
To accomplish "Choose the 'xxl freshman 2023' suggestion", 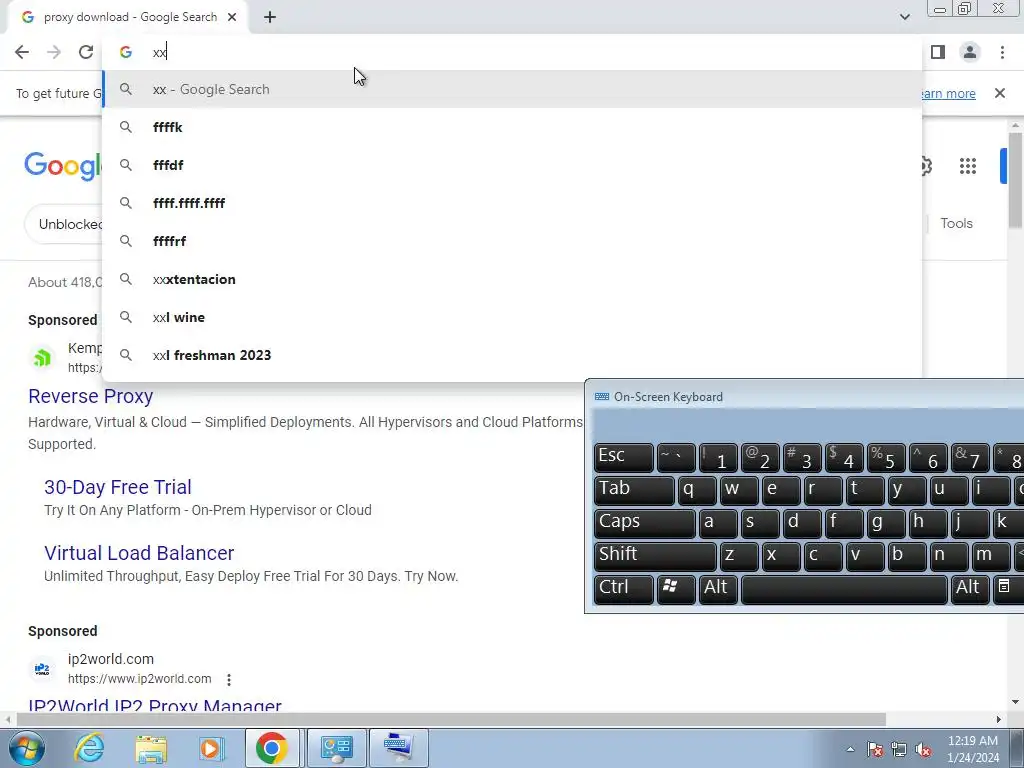I will 512,355.
